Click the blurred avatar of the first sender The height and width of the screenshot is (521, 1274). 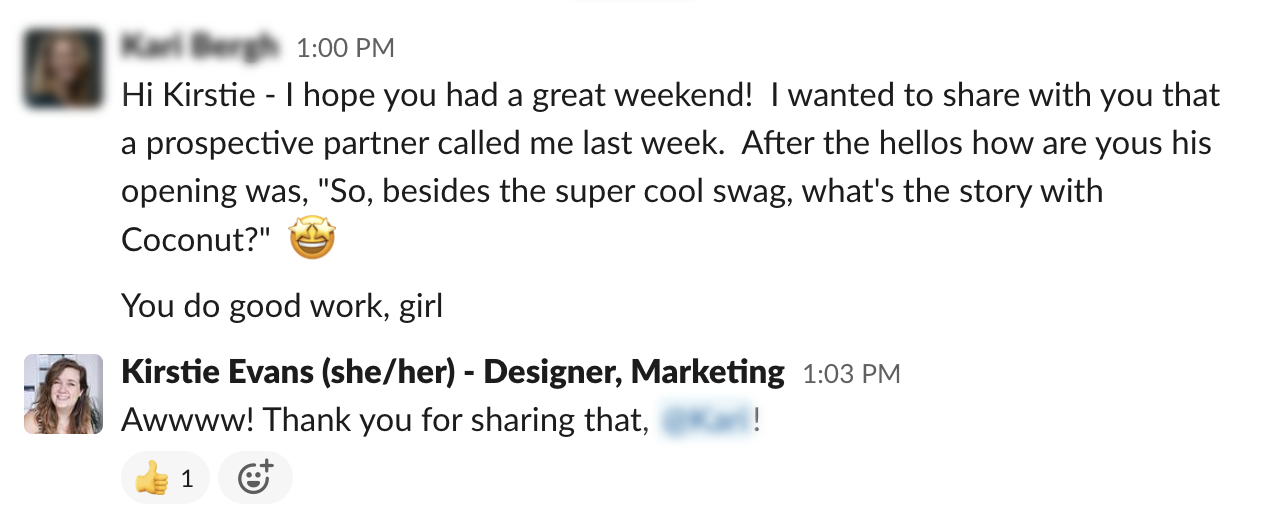(63, 68)
